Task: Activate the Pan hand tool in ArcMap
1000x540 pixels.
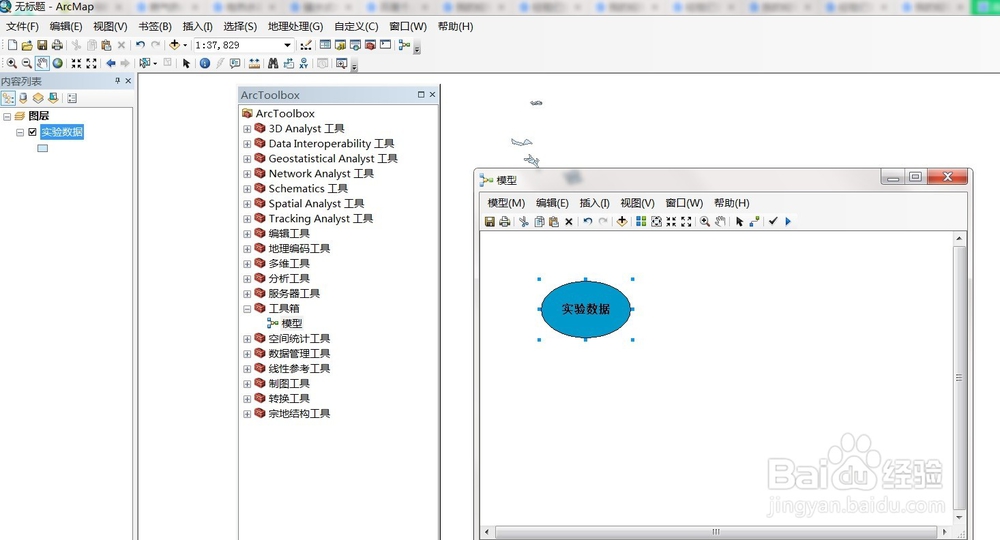Action: (x=42, y=63)
